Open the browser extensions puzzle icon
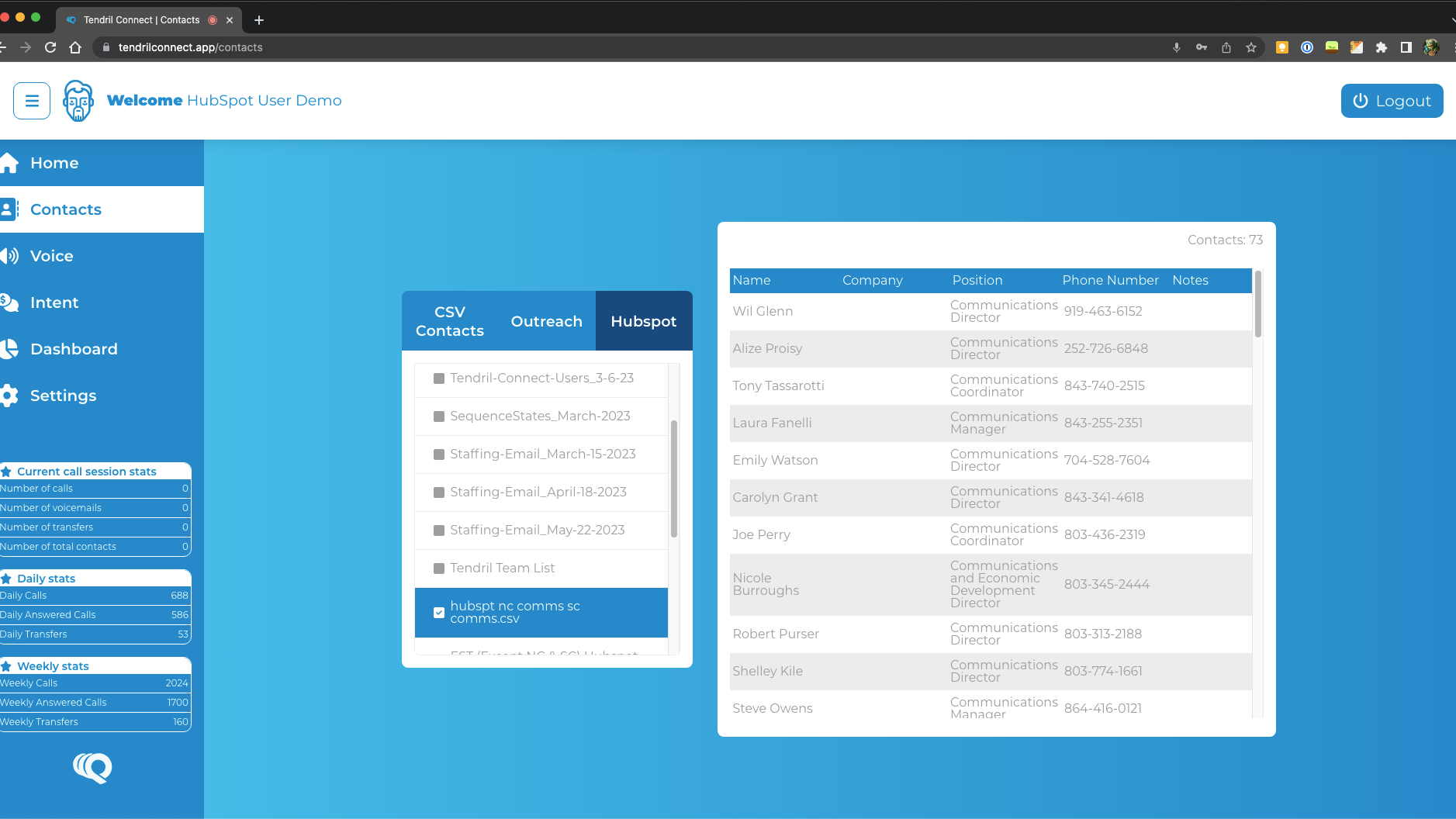This screenshot has width=1456, height=819. 1382,47
